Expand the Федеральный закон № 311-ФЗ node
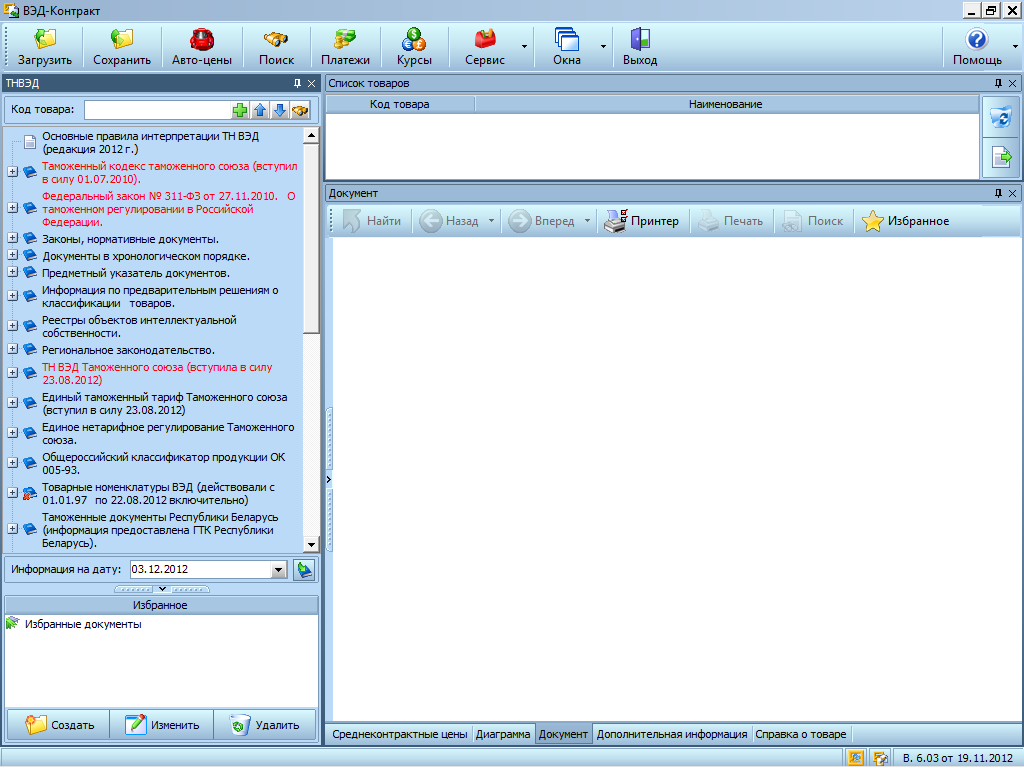 12,208
